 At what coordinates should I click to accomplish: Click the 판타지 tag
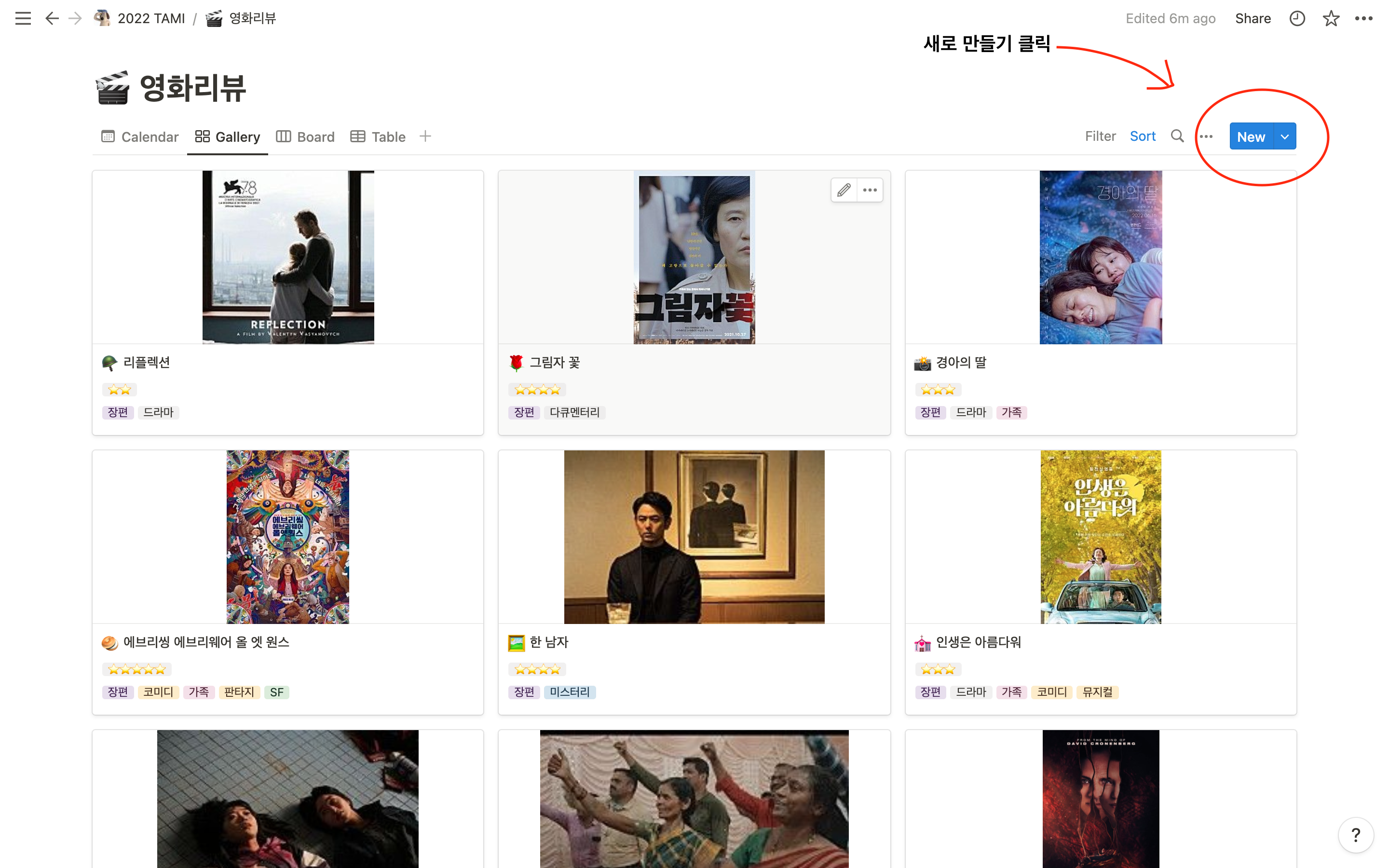click(239, 692)
